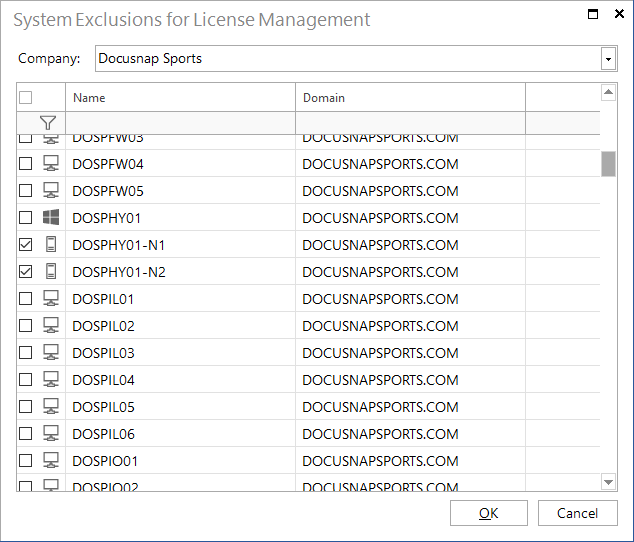Check the DOSPIO01 checkbox
Screen dimensions: 634x542
25,461
